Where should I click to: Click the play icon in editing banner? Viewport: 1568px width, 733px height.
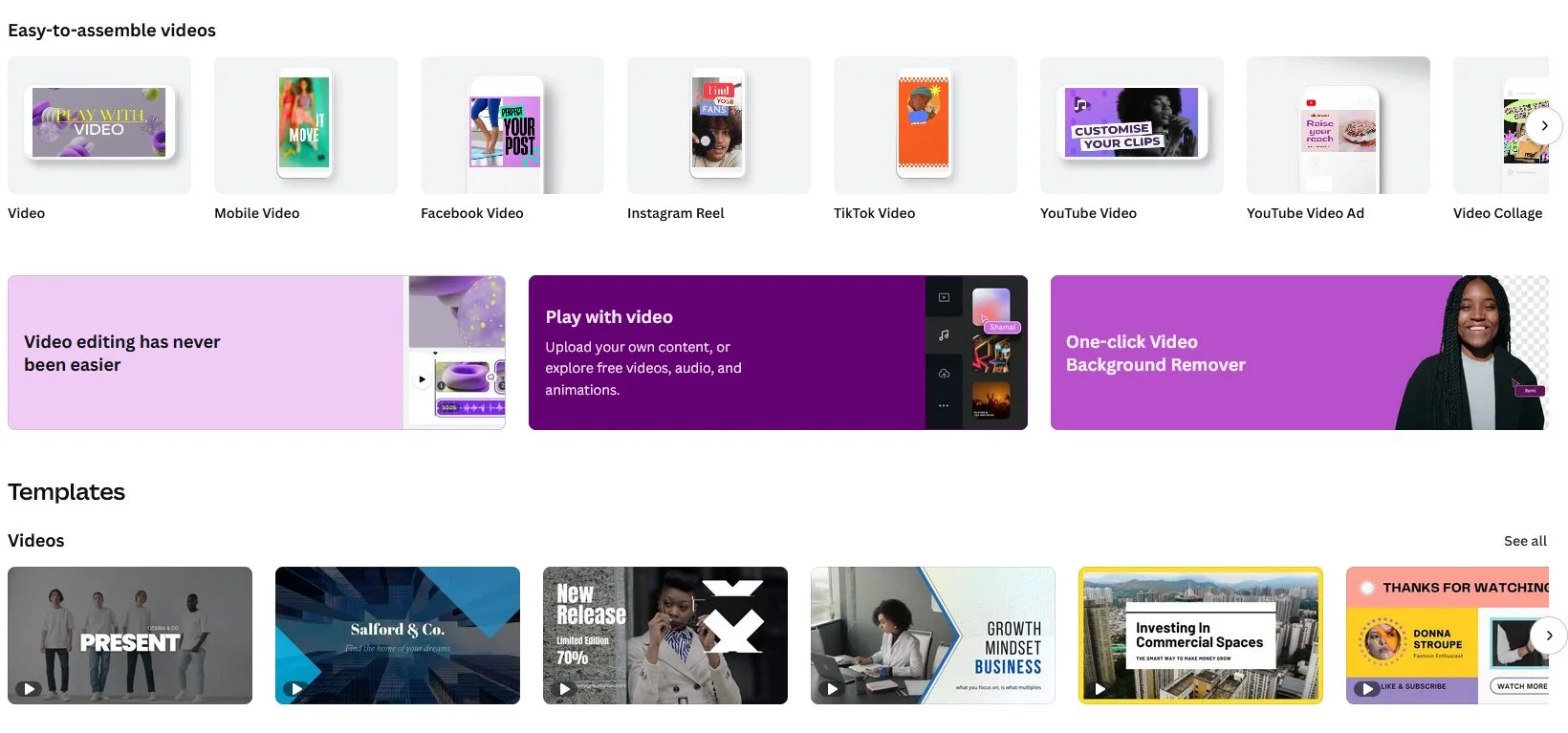tap(422, 379)
